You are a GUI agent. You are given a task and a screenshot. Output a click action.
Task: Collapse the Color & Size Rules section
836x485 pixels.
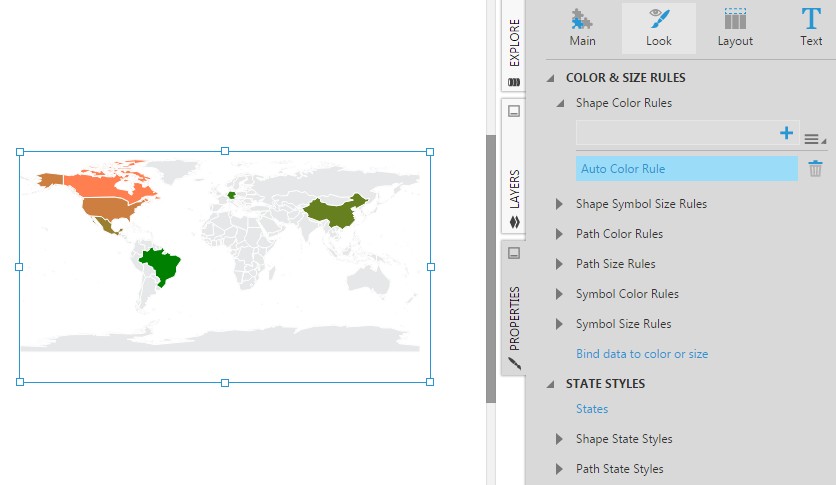coord(550,78)
